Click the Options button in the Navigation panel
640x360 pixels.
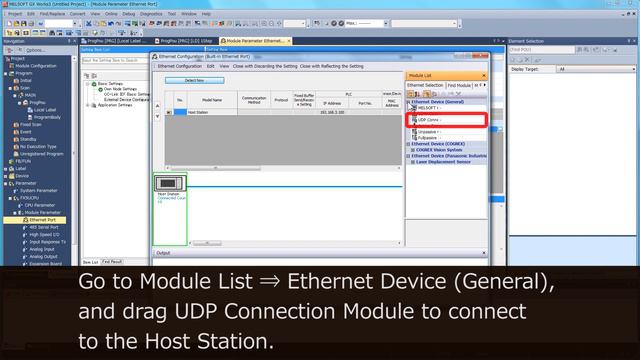click(x=36, y=50)
